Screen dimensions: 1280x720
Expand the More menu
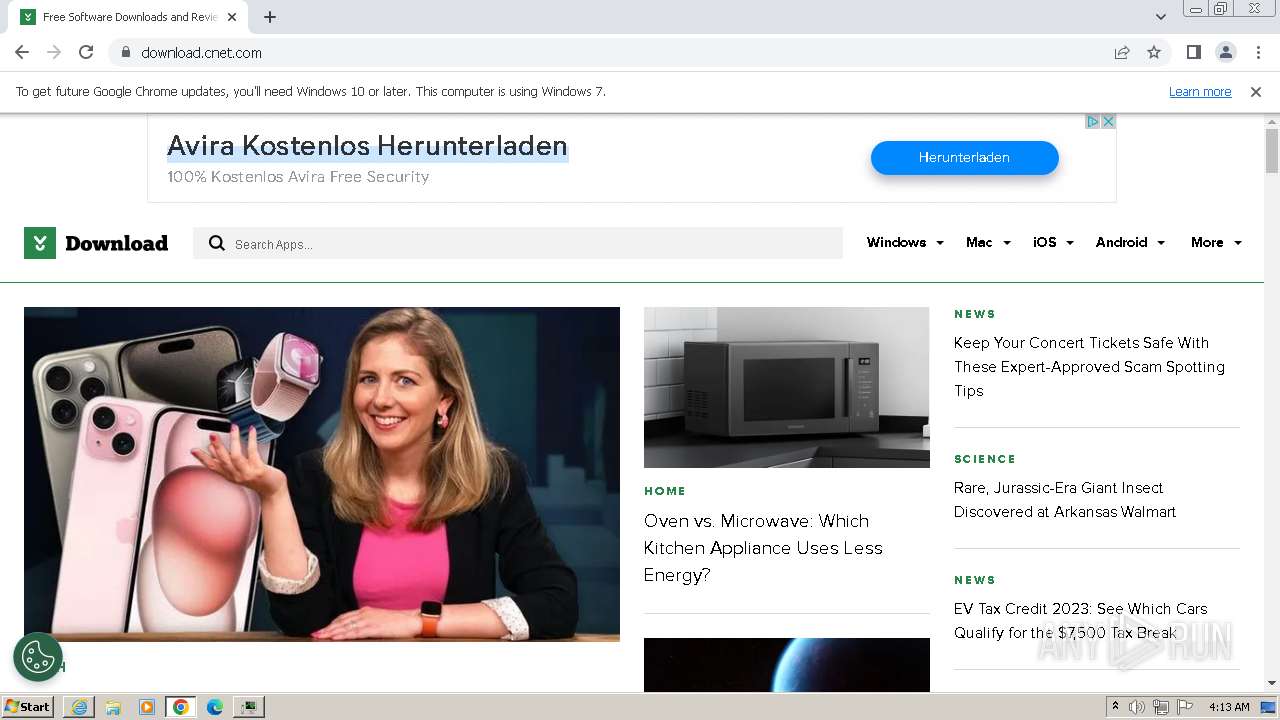(x=1216, y=242)
